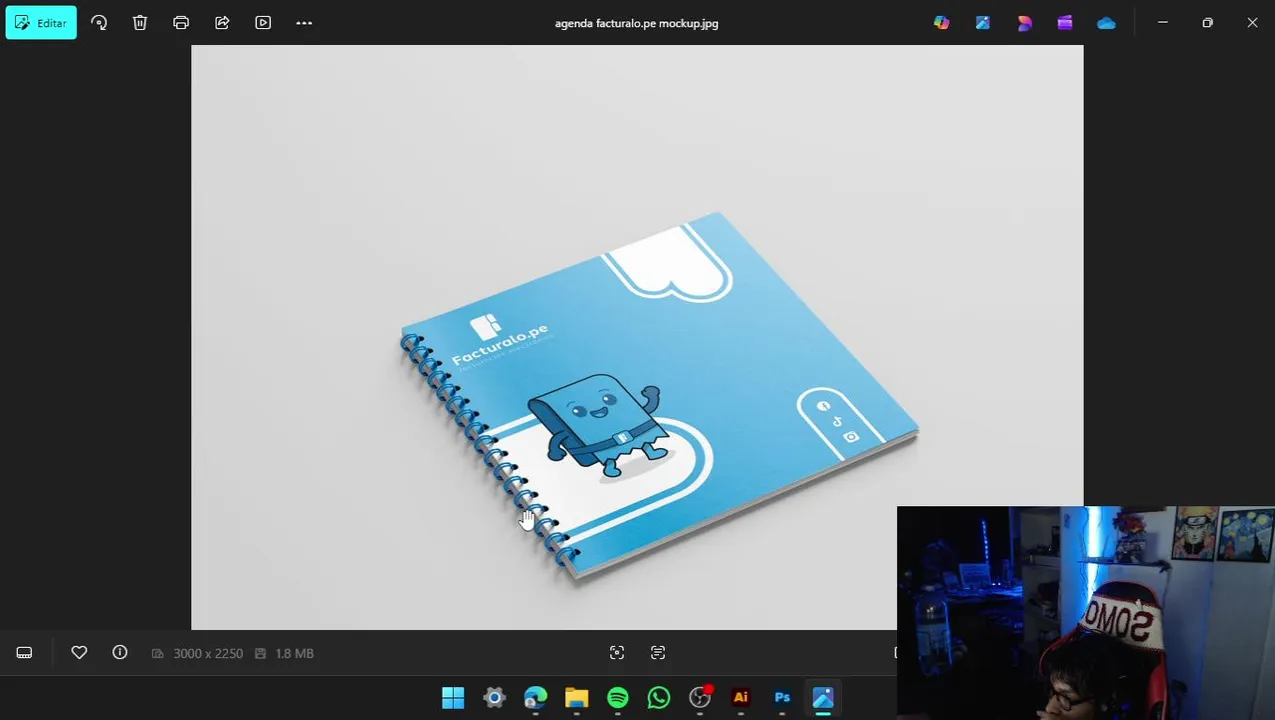The image size is (1275, 720).
Task: Open OneDrive cloud icon in title bar
Action: coord(1106,23)
